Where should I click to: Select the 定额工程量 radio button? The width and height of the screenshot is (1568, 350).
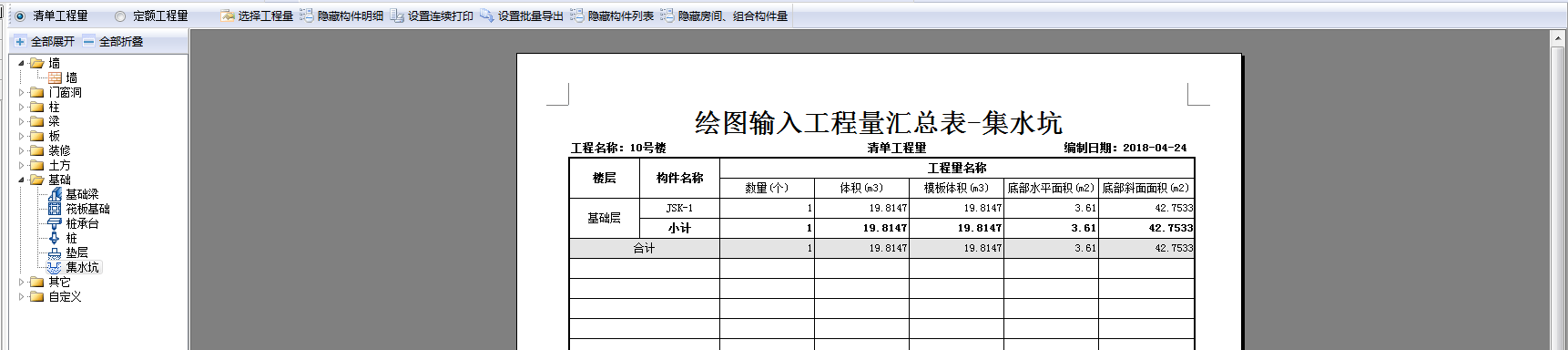tap(120, 15)
